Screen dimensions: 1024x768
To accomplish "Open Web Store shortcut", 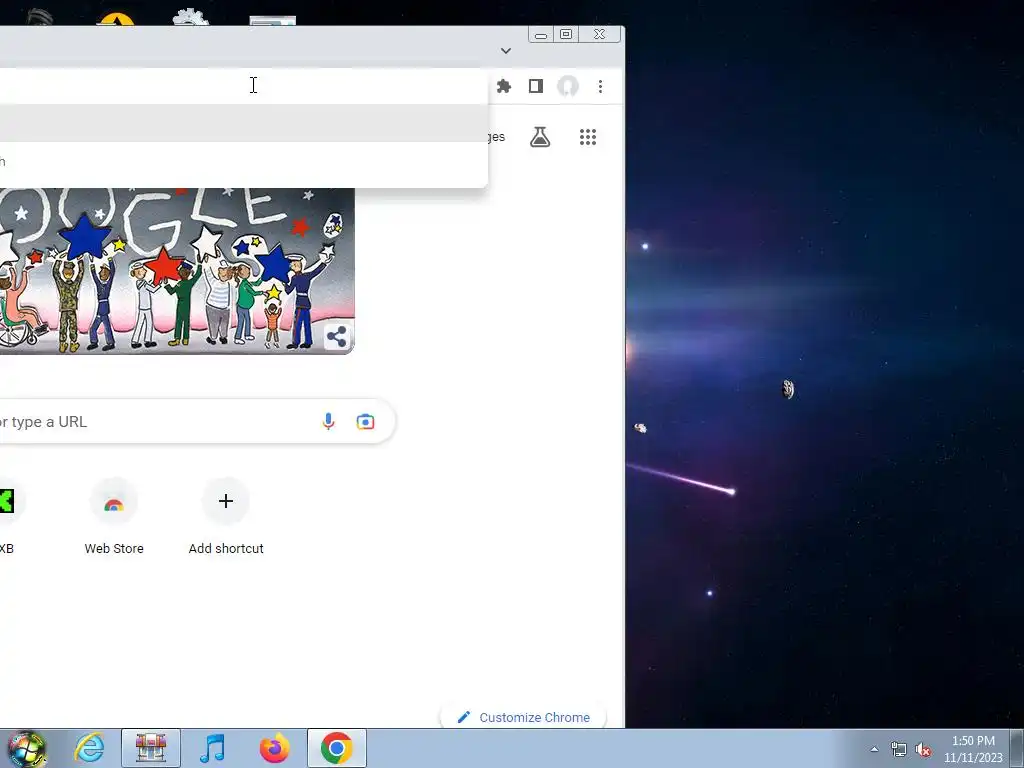I will 114,517.
